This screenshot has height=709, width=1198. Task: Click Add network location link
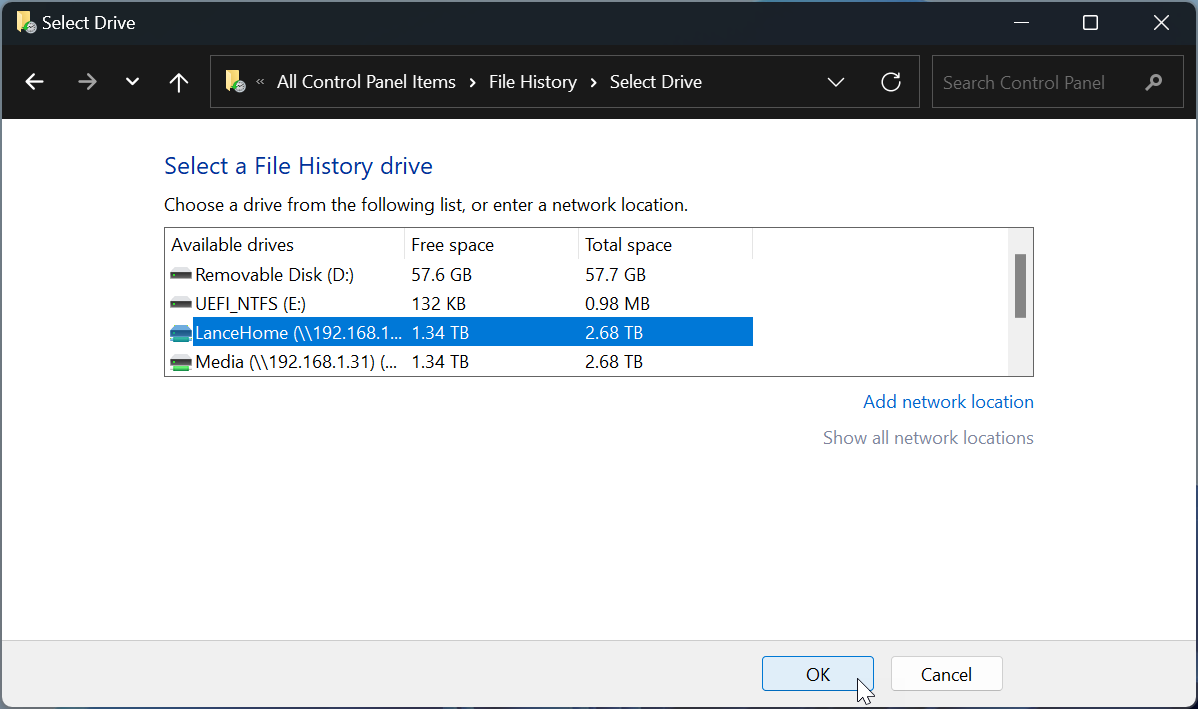pyautogui.click(x=948, y=402)
